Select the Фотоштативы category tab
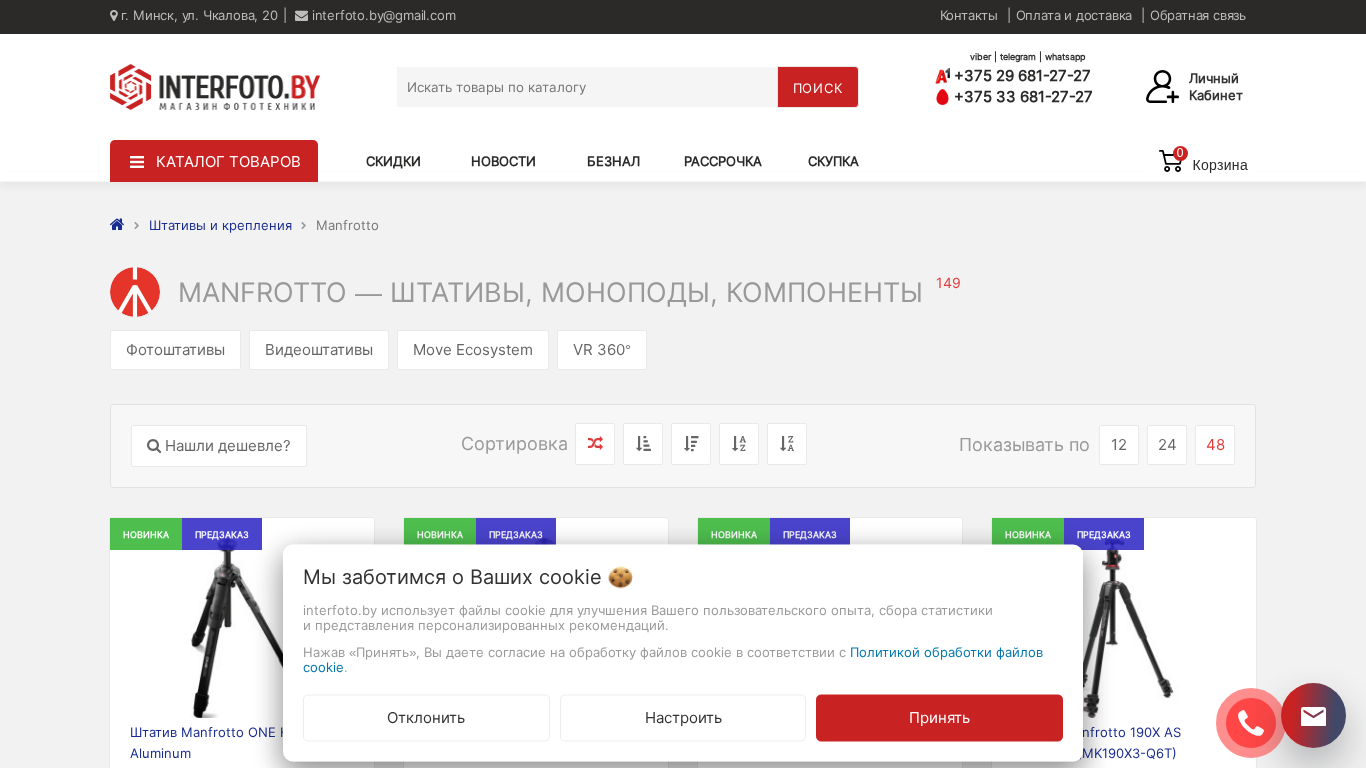Screen dimensions: 1366x768 point(175,350)
